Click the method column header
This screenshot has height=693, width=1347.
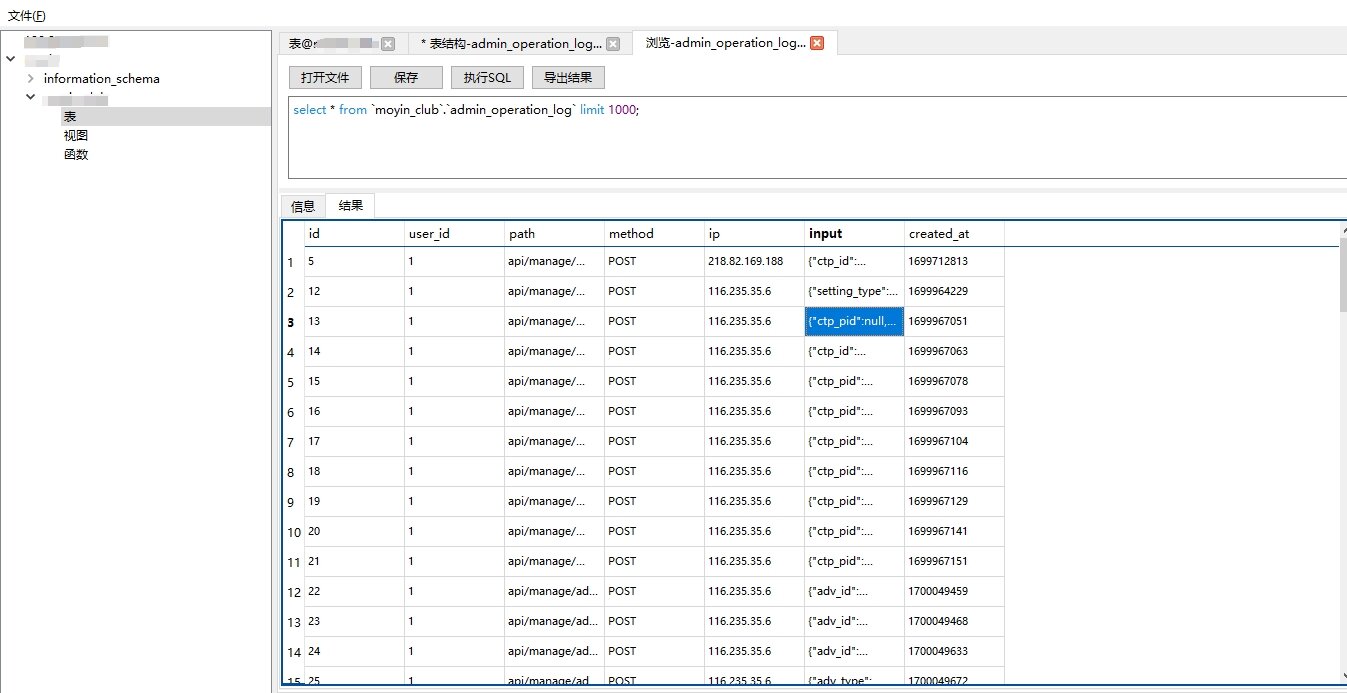coord(654,234)
